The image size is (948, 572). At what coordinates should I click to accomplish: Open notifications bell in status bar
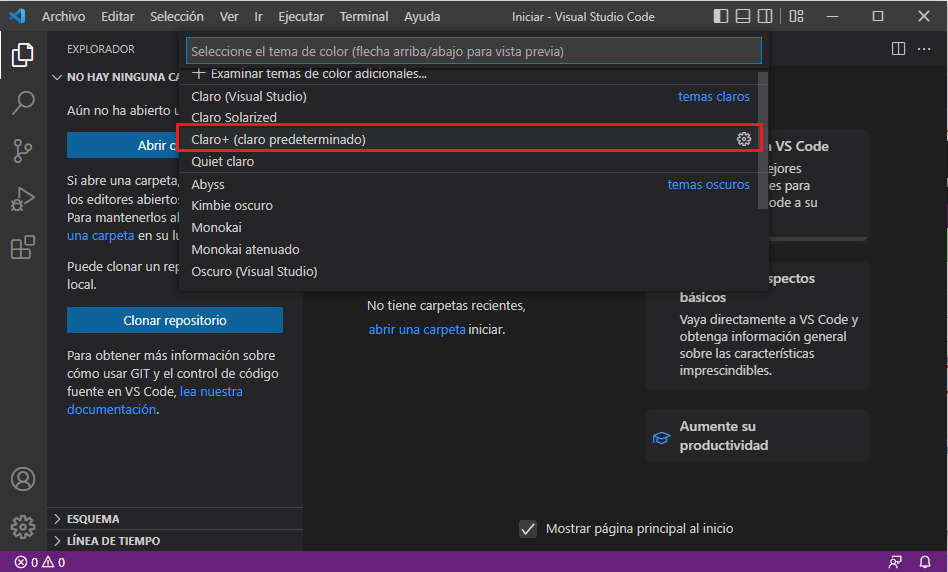pyautogui.click(x=924, y=562)
